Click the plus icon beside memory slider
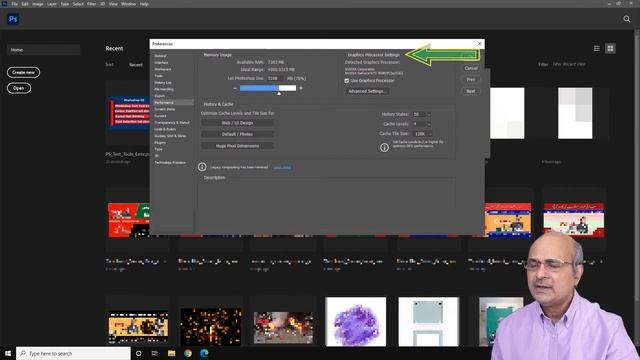The height and width of the screenshot is (360, 640). pyautogui.click(x=301, y=88)
